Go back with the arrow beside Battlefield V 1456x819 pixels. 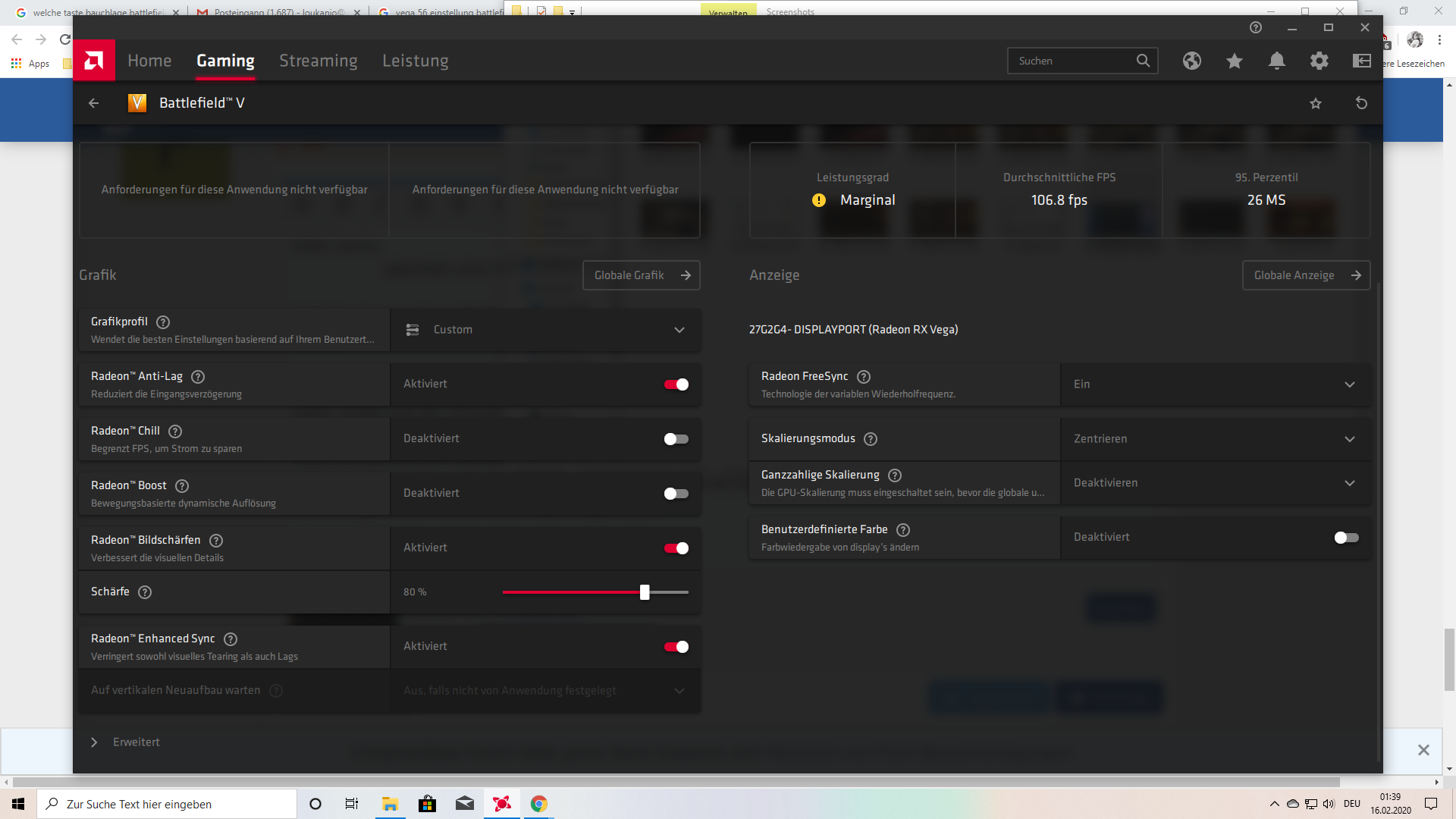point(94,103)
